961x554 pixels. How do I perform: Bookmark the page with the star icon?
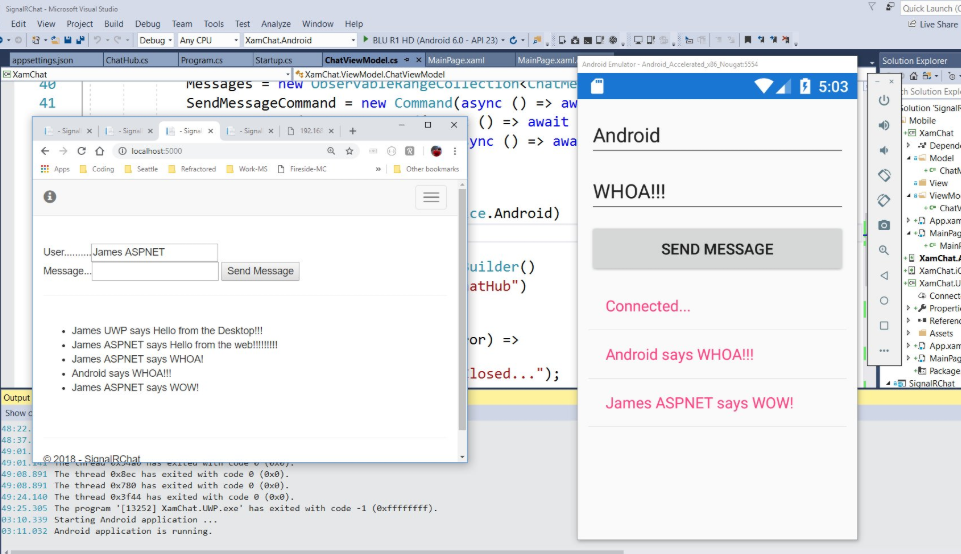point(349,151)
